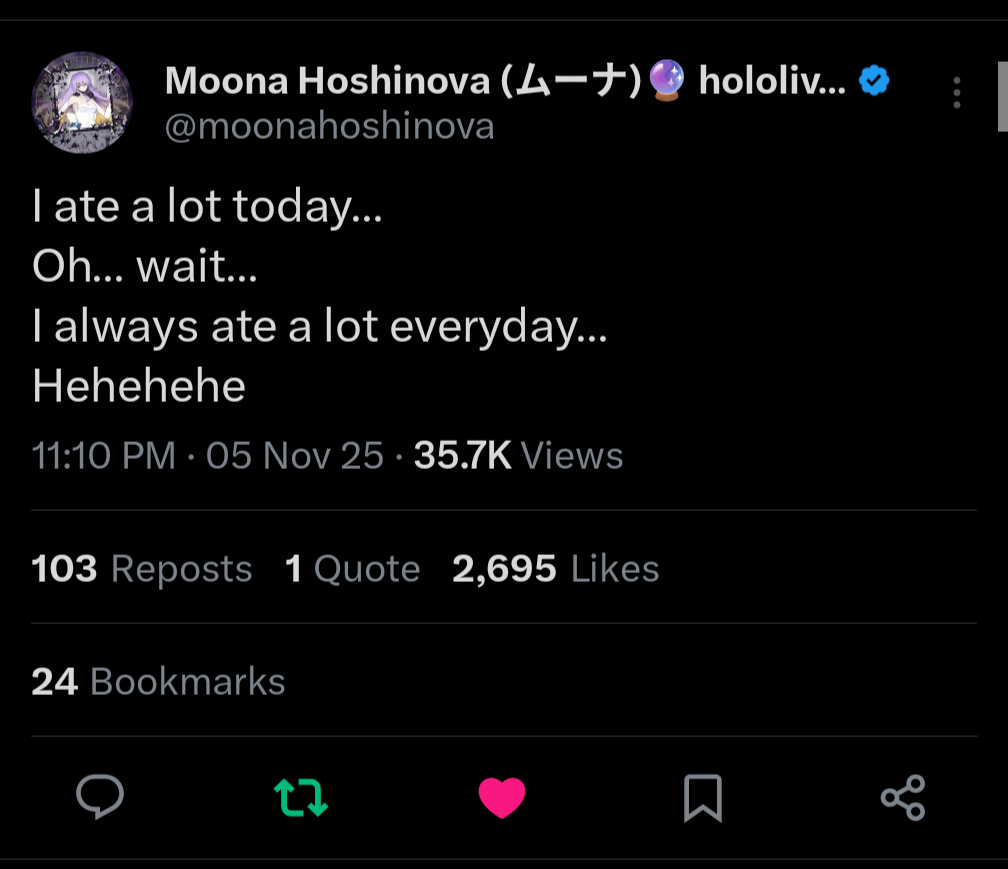Toggle the bookmark icon under the tweet
Screen dimensions: 1008x869
point(702,798)
